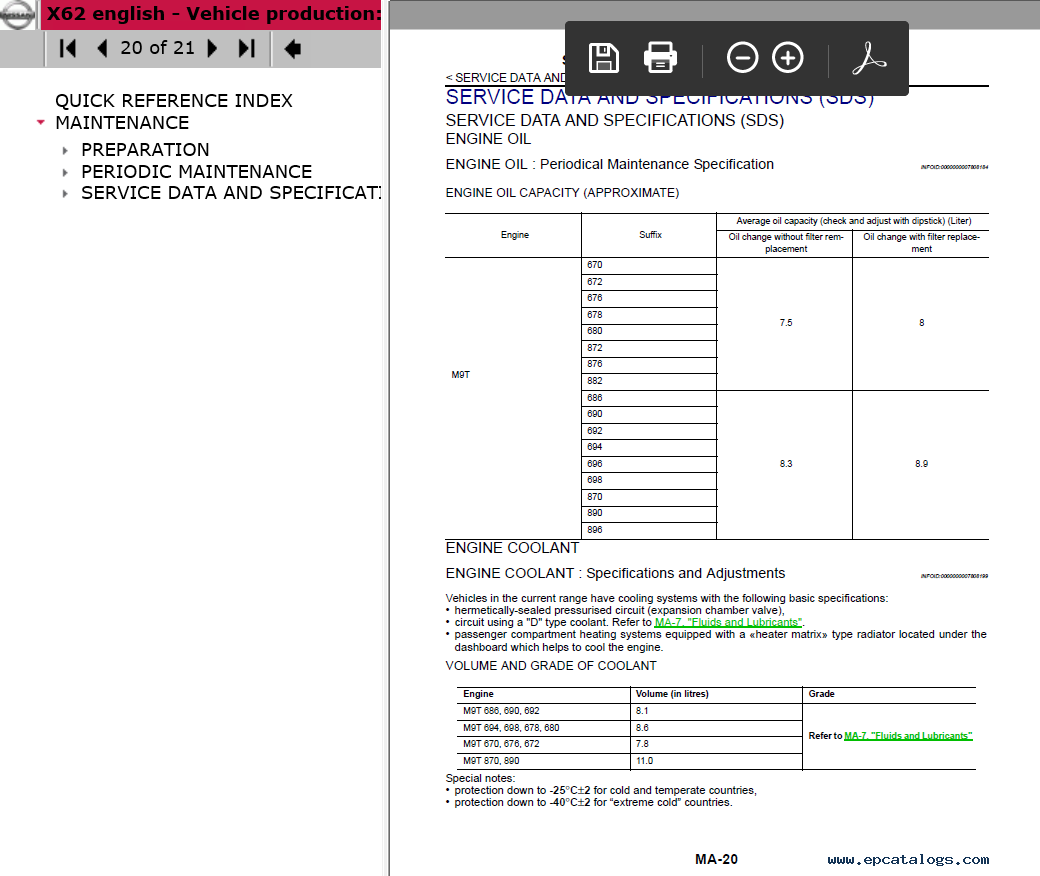Screen dimensions: 1040x876
Task: Click the 8.1 coolant volume value
Action: click(x=642, y=711)
